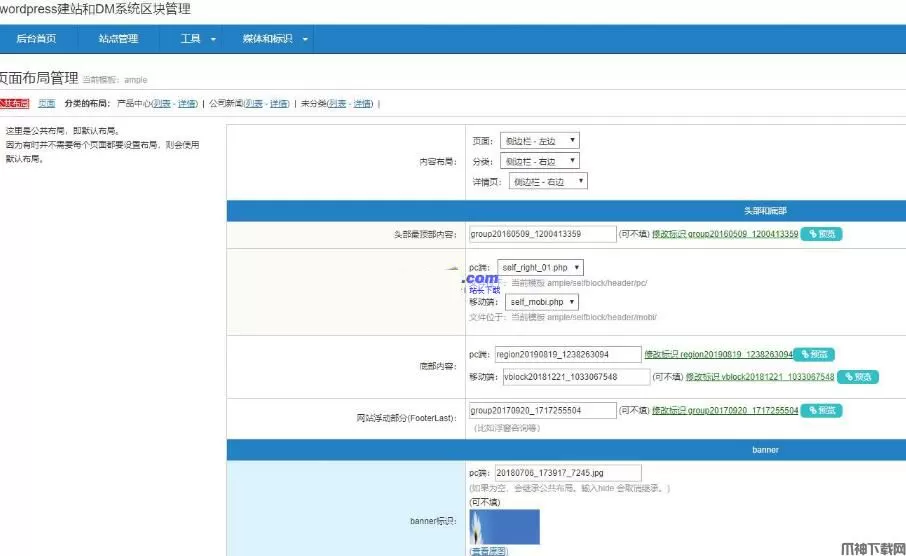Select the red 公共布局 tab
906x556 pixels.
click(x=13, y=103)
